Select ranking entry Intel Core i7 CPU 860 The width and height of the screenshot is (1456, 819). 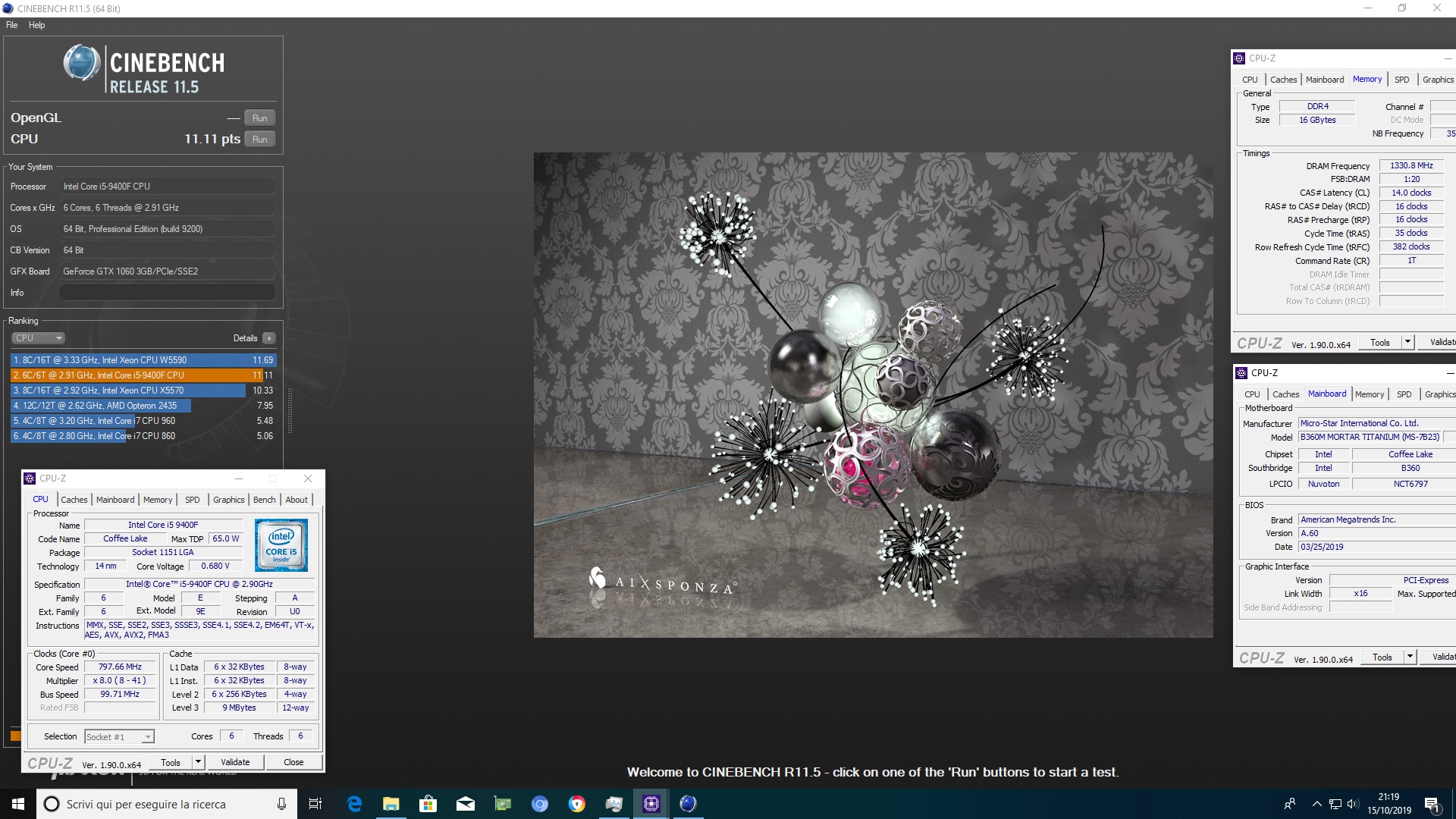[143, 436]
